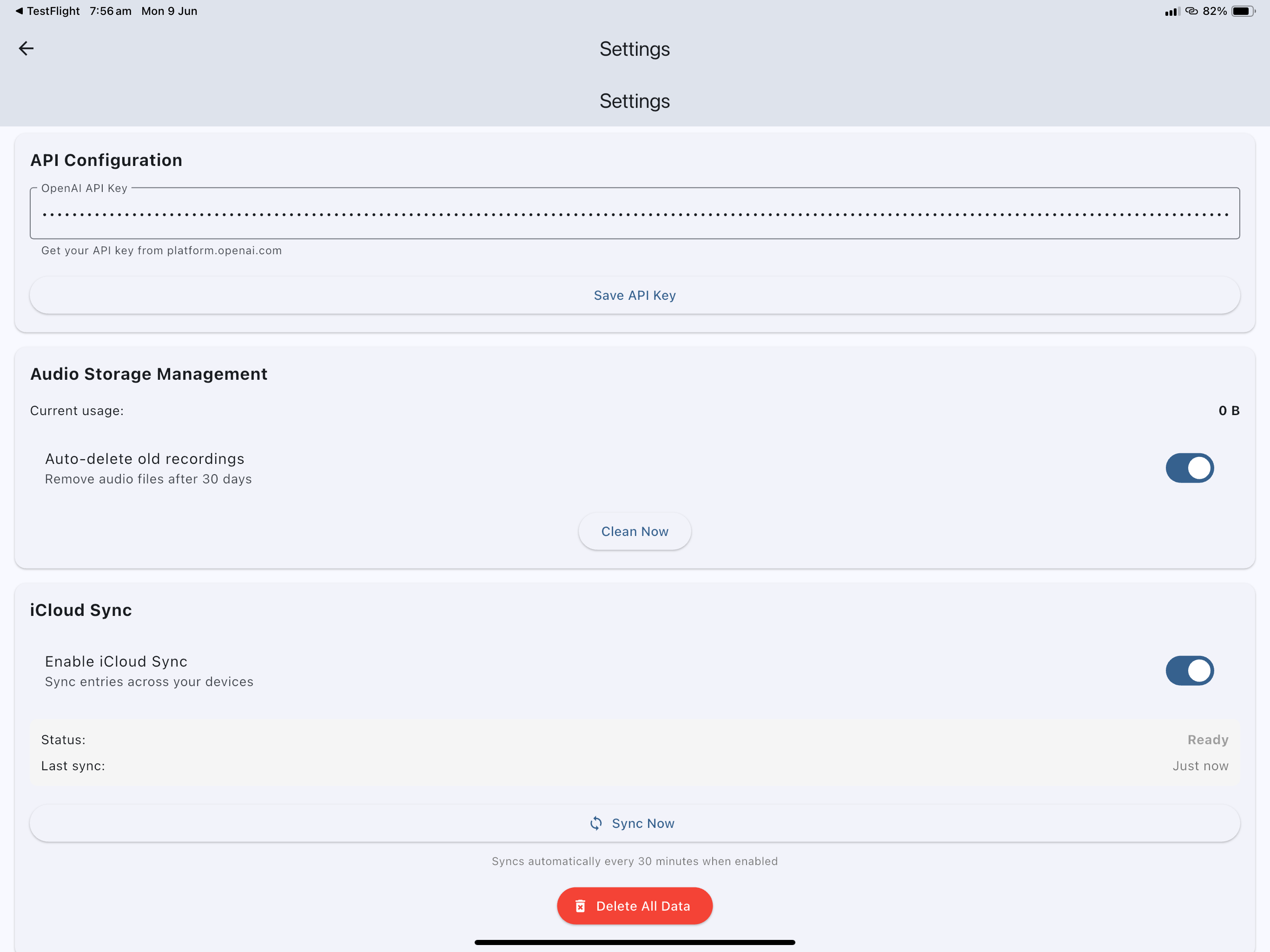The height and width of the screenshot is (952, 1270).
Task: Click the 'Just now' last sync value
Action: (x=1201, y=766)
